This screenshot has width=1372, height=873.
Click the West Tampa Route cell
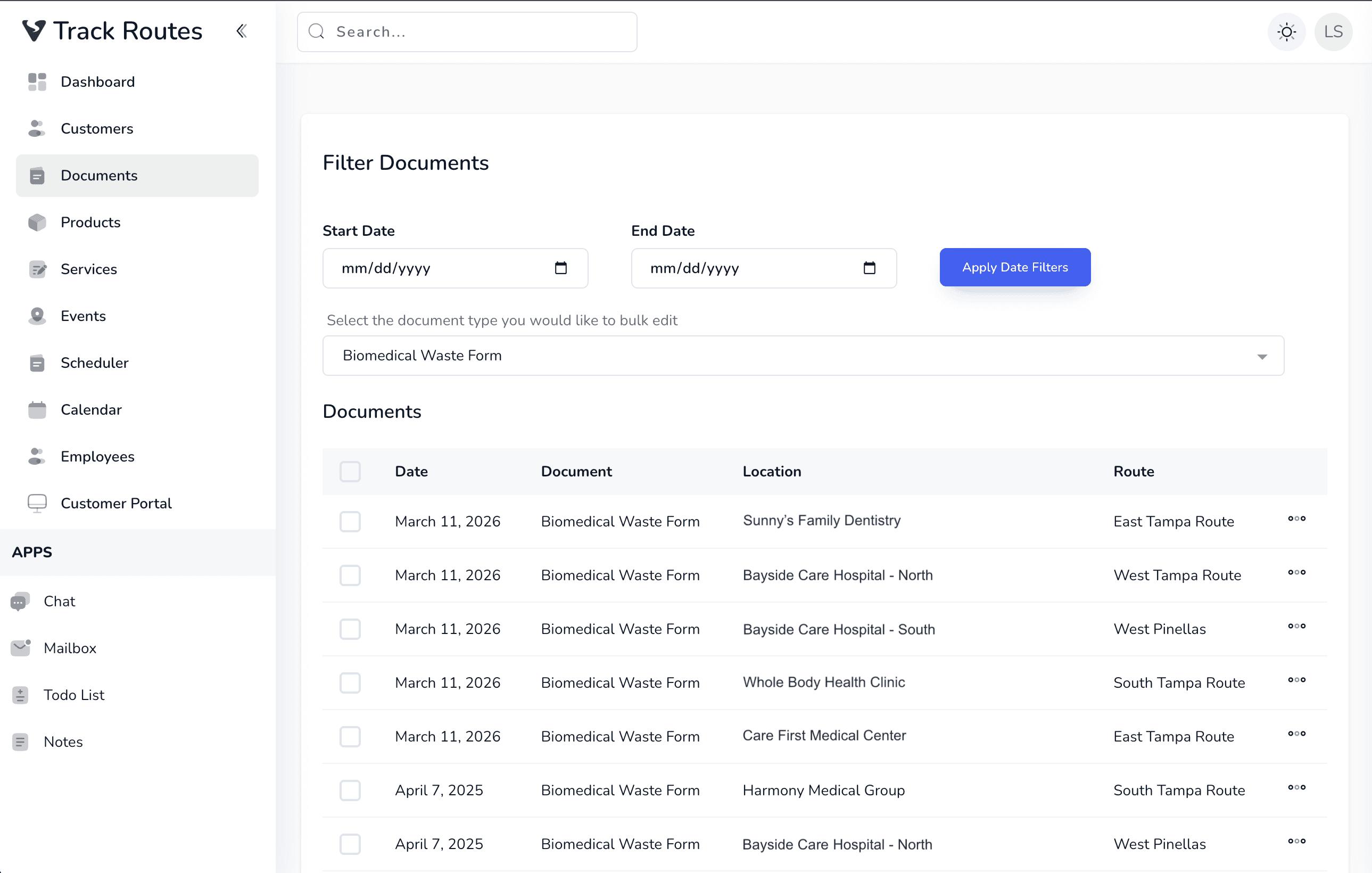(1177, 575)
